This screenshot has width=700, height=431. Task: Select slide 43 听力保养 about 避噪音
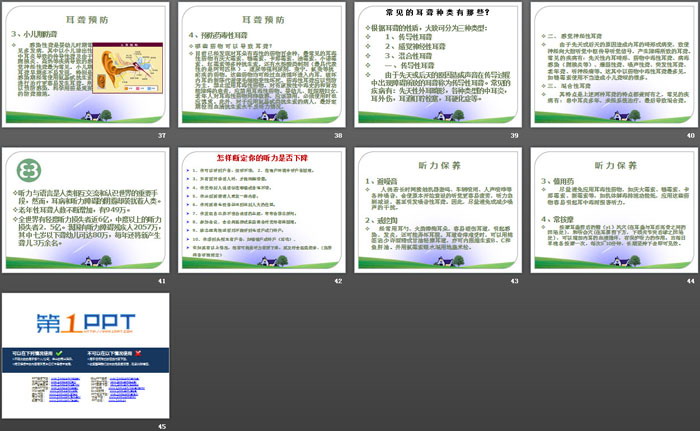(x=438, y=210)
